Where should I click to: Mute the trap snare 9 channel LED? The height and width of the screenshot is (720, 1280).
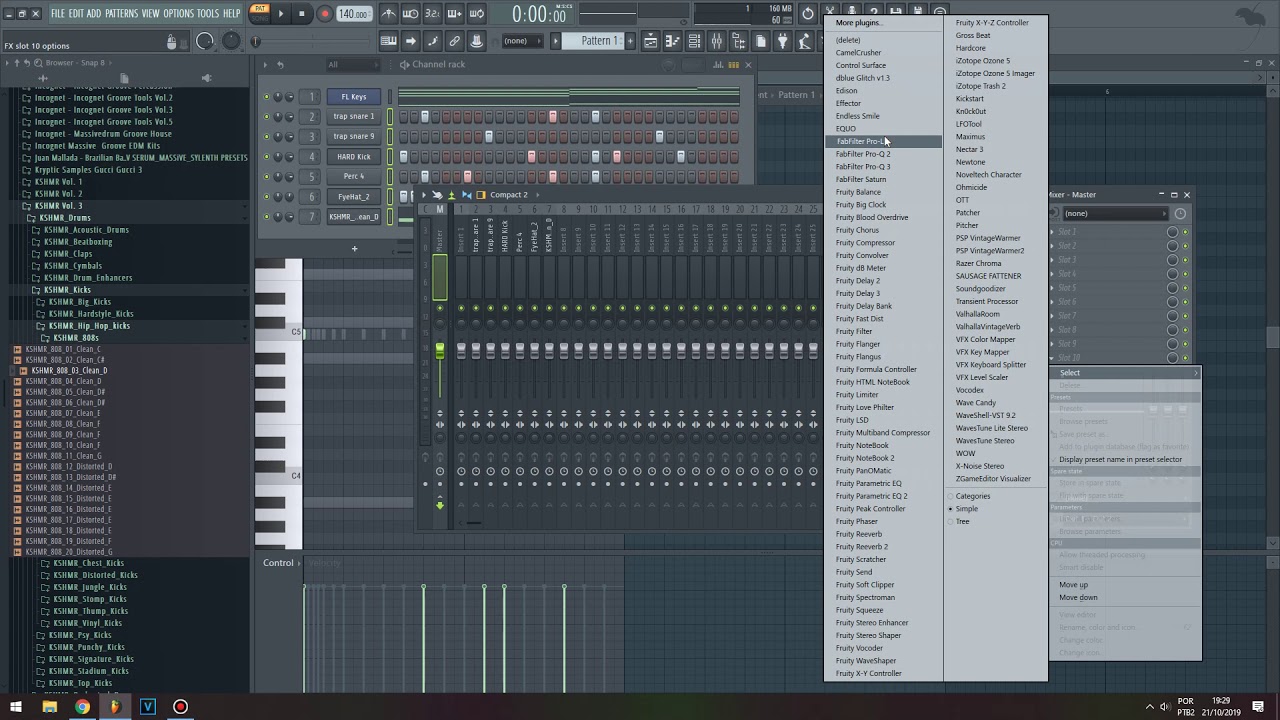(266, 137)
